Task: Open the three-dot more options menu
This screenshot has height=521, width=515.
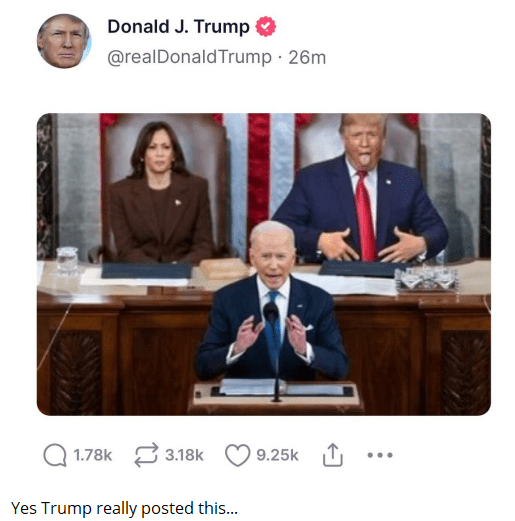Action: pyautogui.click(x=380, y=455)
